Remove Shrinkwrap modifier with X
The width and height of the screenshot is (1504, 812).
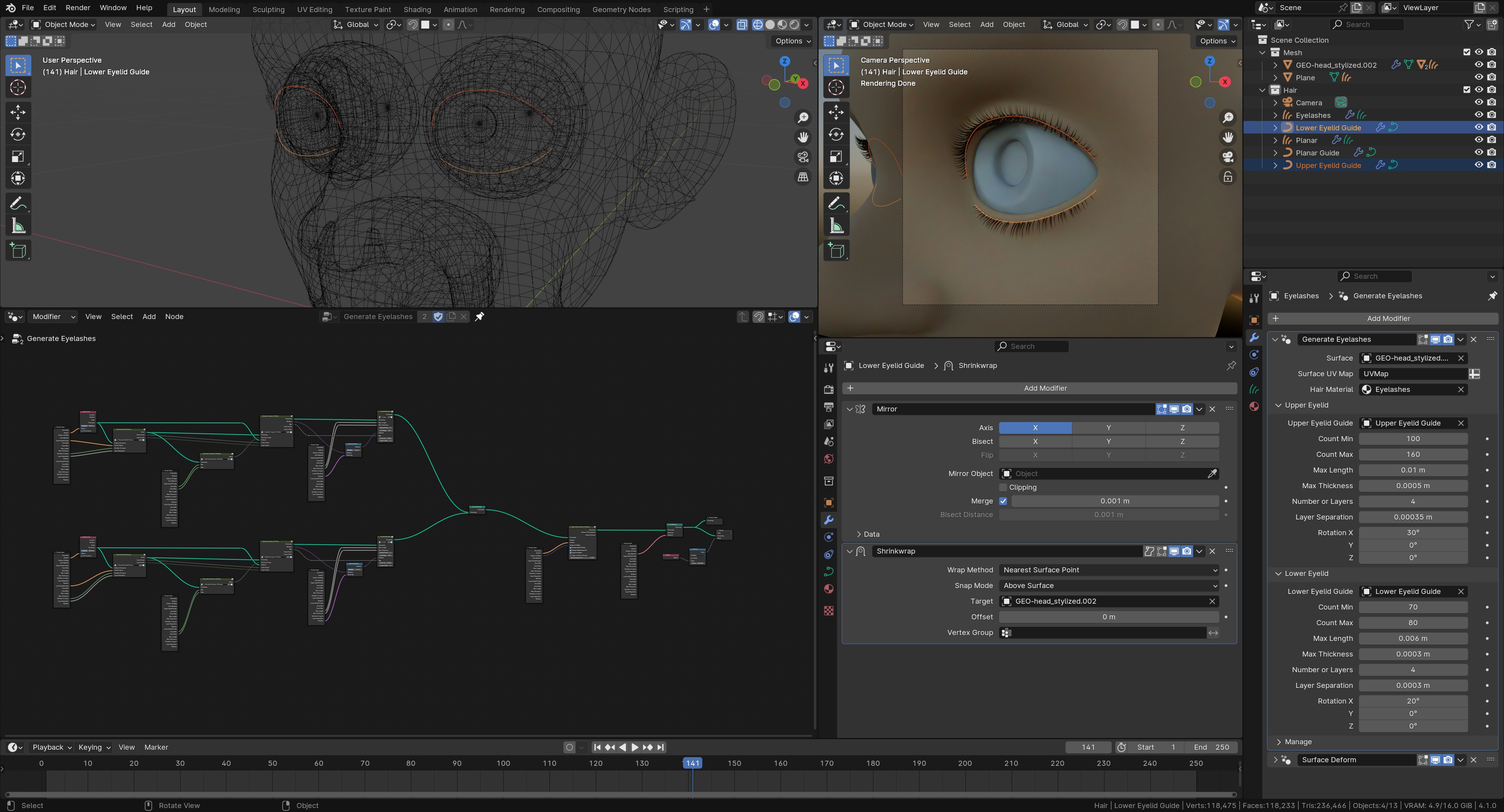click(1212, 551)
